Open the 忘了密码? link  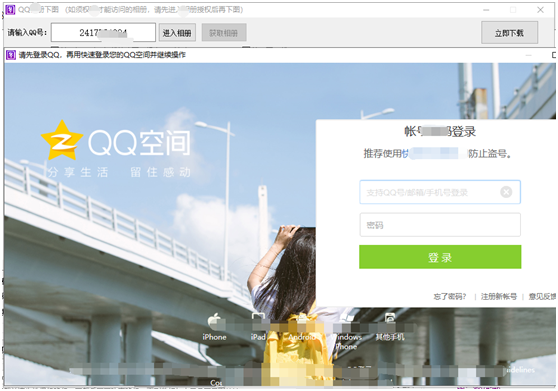449,296
